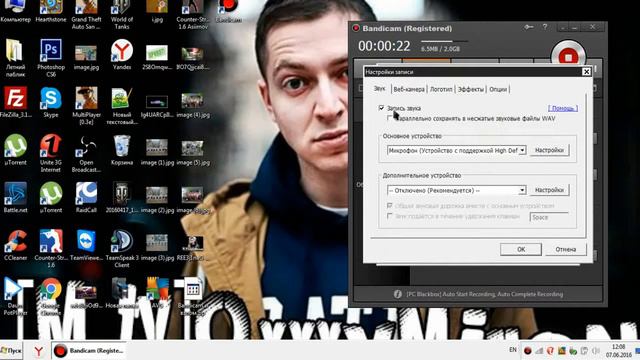Switch to the Веб-камера tab
Image resolution: width=640 pixels, height=360 pixels.
pos(409,89)
